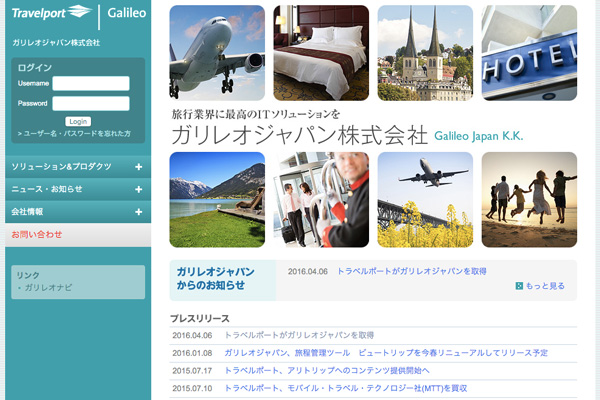This screenshot has height=400, width=600.
Task: Open the ソリューション&プロダクツ menu
Action: (x=78, y=167)
